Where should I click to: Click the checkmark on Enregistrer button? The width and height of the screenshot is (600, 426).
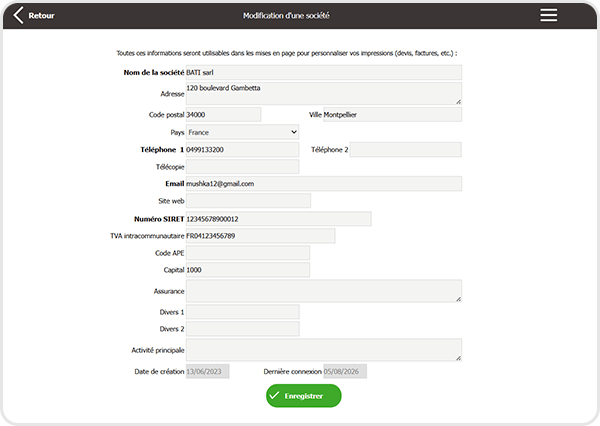pos(274,395)
